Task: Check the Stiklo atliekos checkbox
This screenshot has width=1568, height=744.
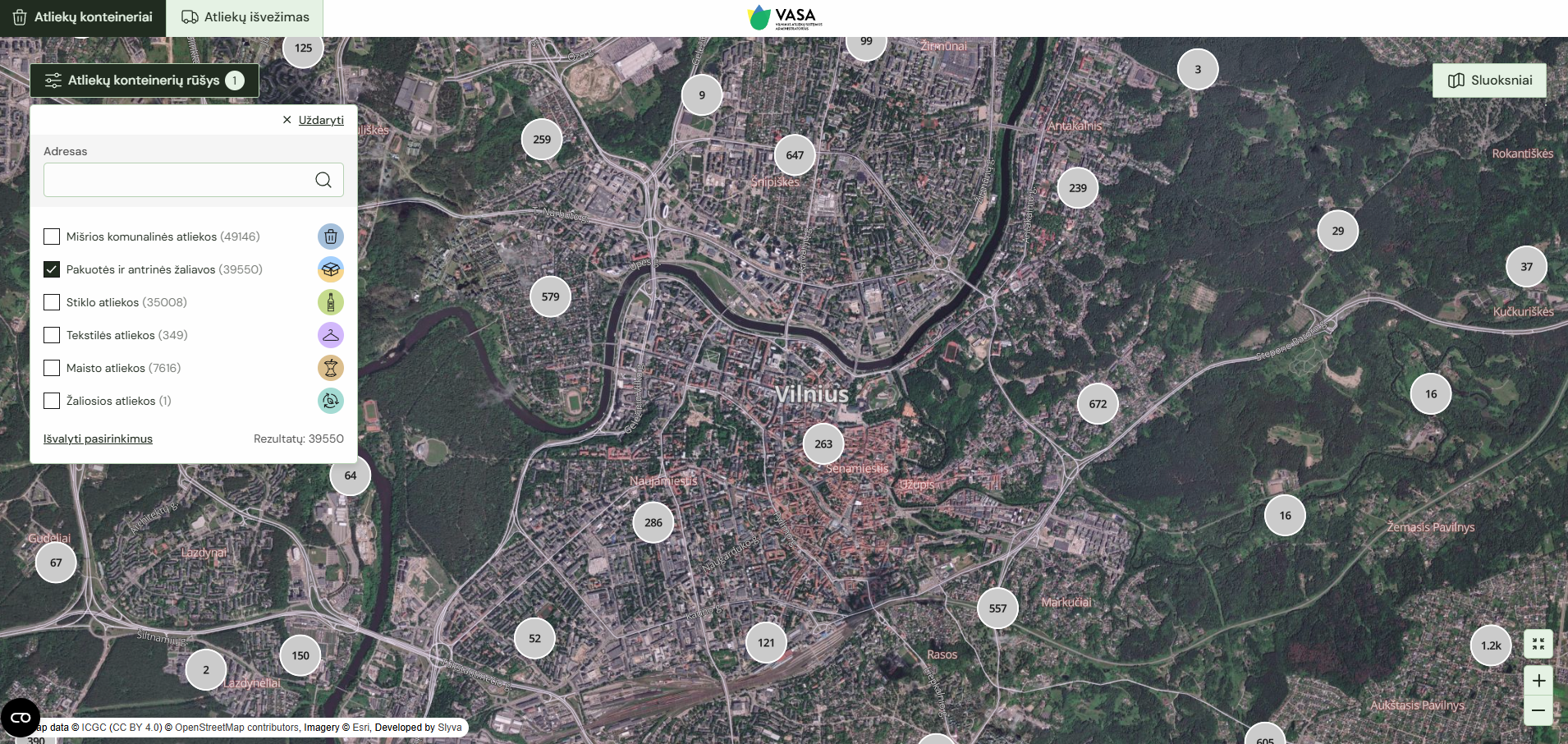Action: tap(52, 302)
